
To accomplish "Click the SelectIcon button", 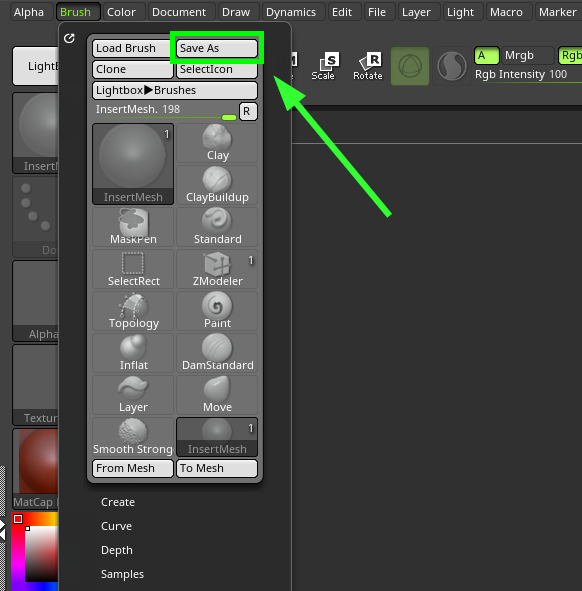I will 217,69.
